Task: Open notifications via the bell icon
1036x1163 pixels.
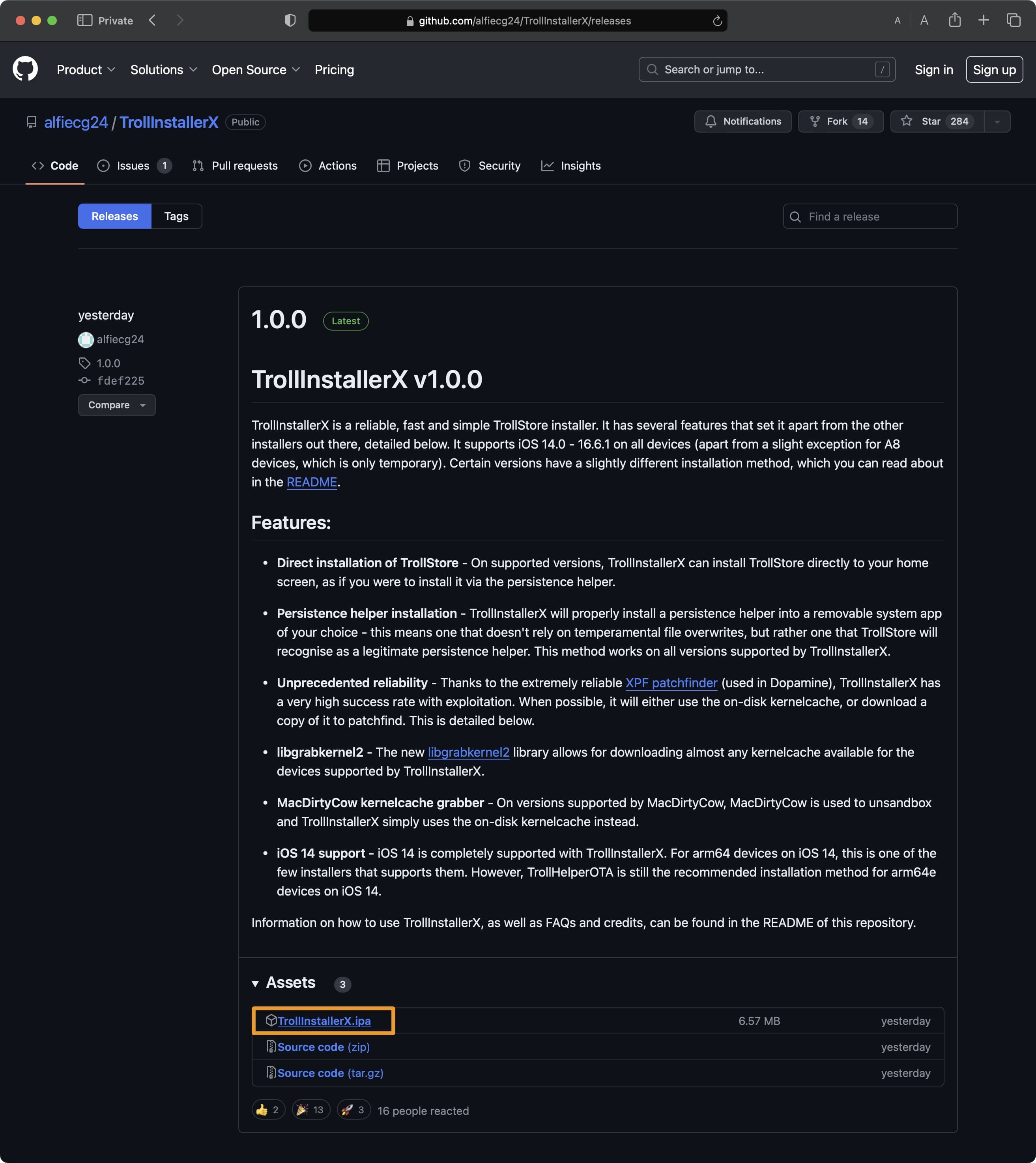Action: (712, 121)
